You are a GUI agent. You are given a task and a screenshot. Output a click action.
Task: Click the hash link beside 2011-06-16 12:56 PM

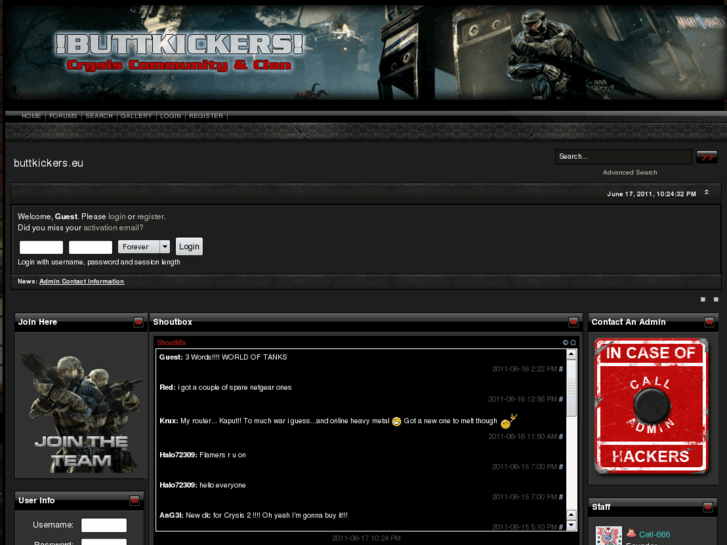pyautogui.click(x=561, y=399)
